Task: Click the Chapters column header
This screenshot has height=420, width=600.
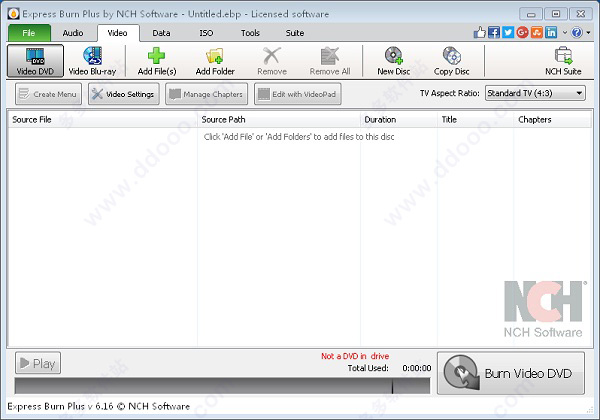Action: [552, 119]
